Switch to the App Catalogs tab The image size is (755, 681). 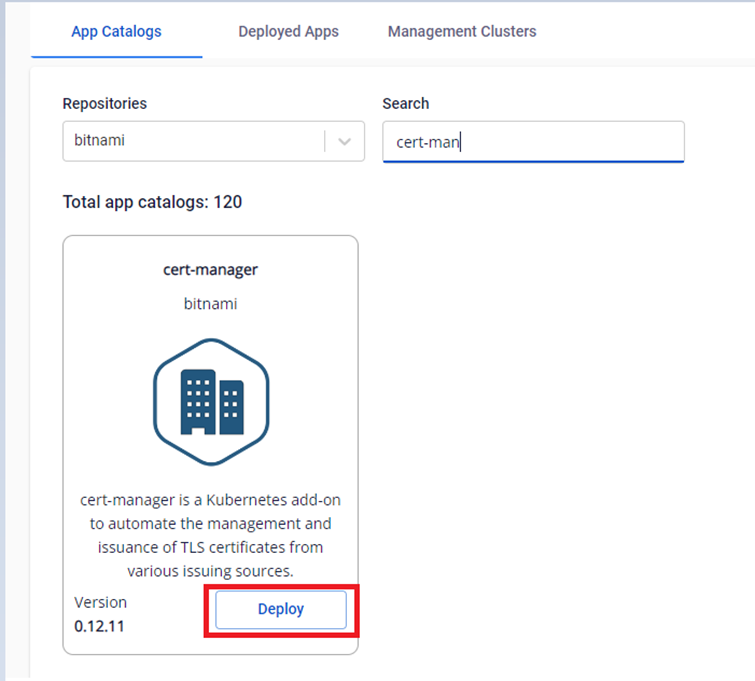pyautogui.click(x=116, y=32)
